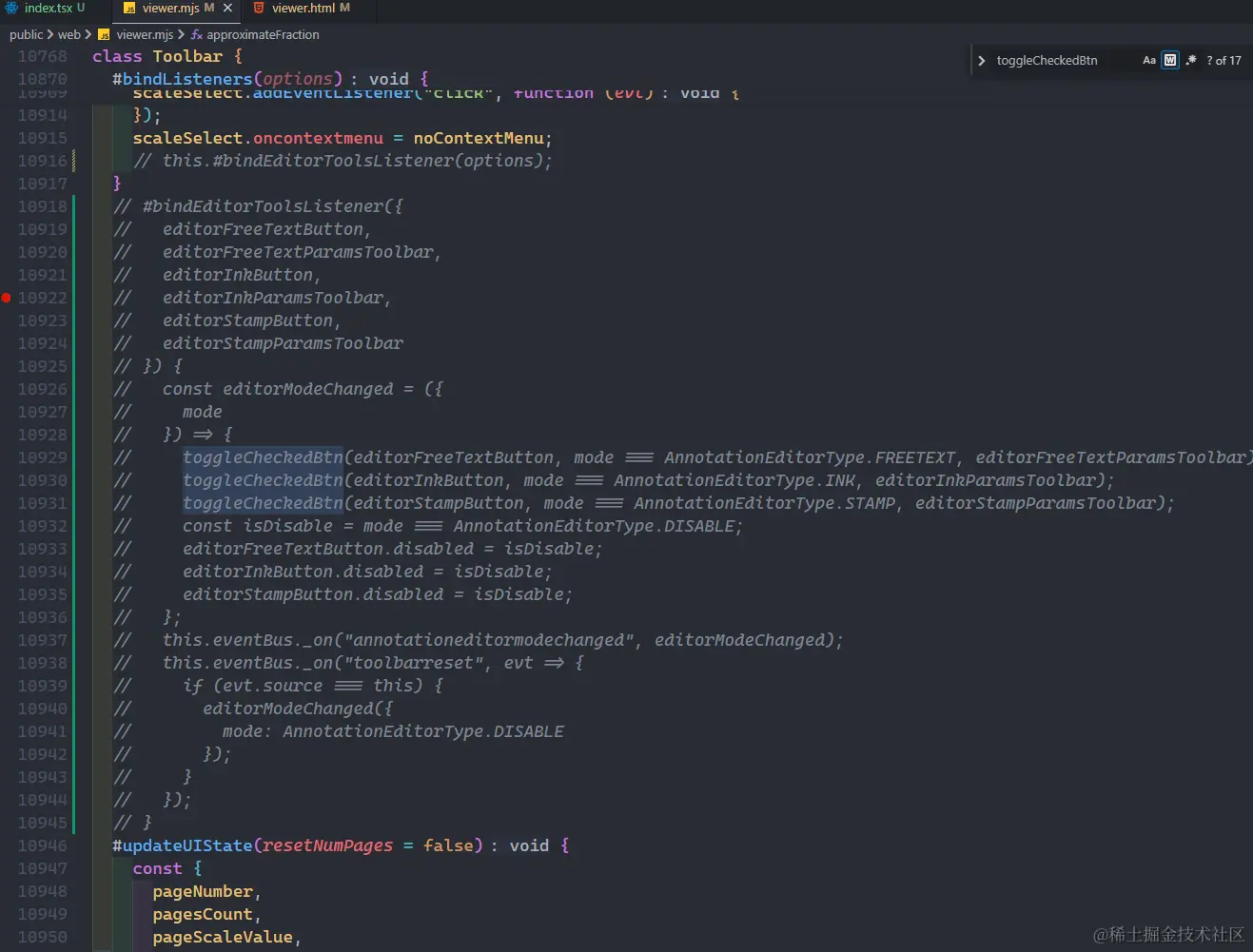This screenshot has width=1253, height=952.
Task: Enable Match Case in the Find widget
Action: [1148, 60]
